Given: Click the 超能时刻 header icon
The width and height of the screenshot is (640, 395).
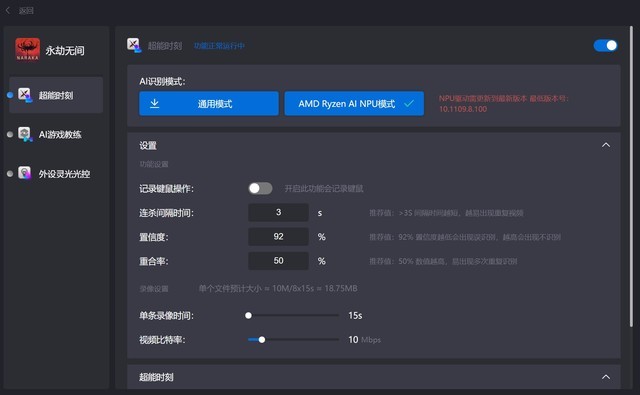Looking at the screenshot, I should pos(134,45).
